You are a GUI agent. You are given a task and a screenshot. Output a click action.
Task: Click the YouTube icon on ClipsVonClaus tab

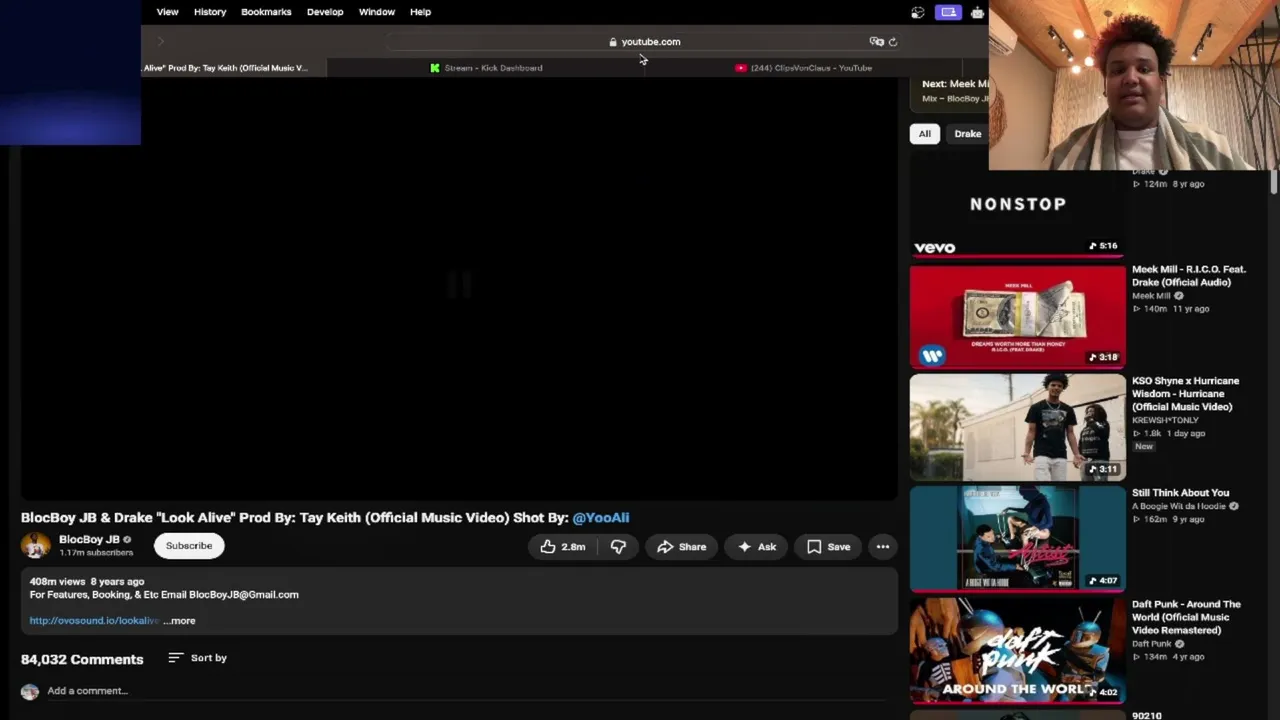[x=741, y=68]
